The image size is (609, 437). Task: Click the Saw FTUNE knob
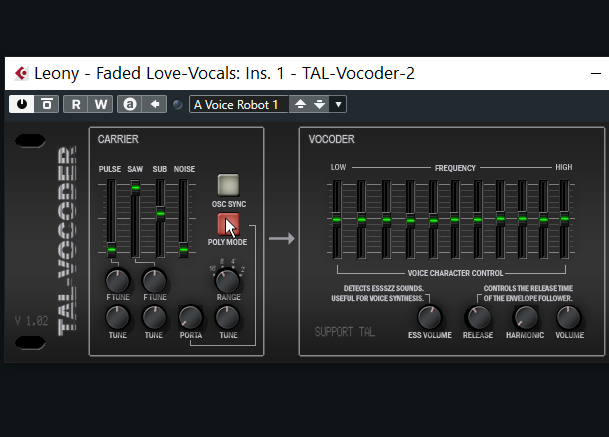[x=154, y=280]
